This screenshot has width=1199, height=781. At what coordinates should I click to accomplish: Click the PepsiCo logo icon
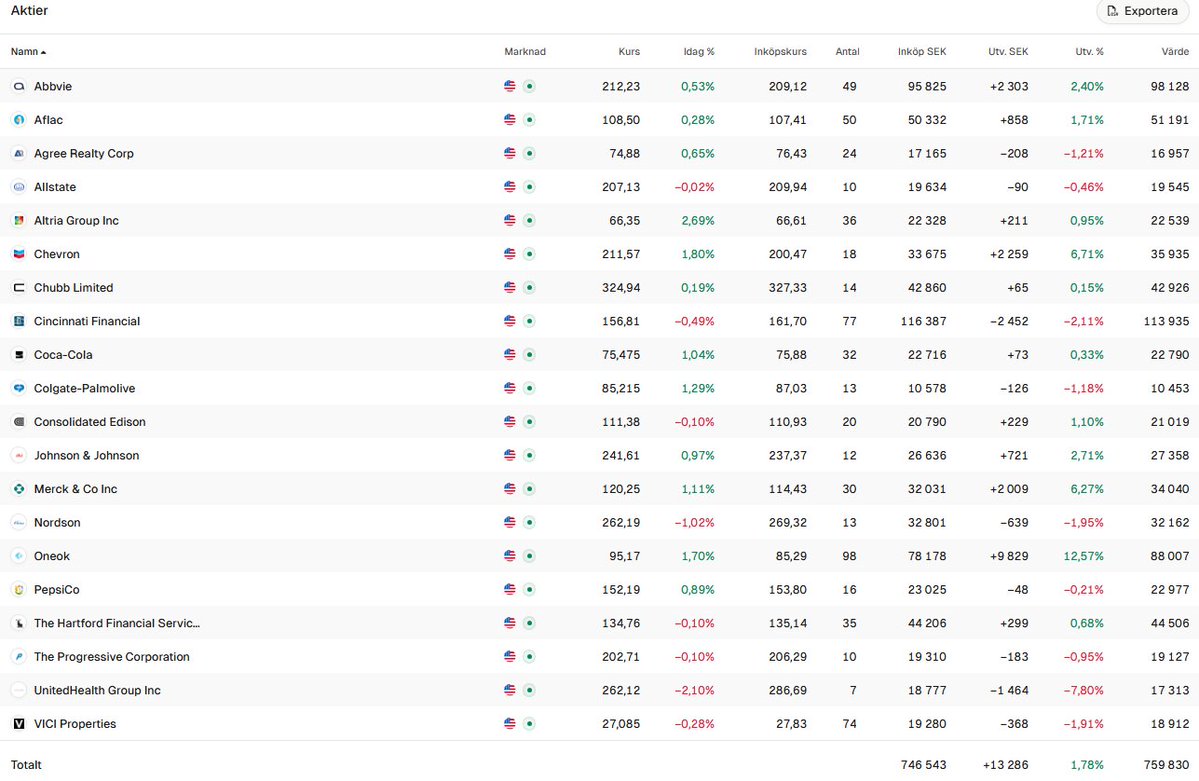pos(19,590)
